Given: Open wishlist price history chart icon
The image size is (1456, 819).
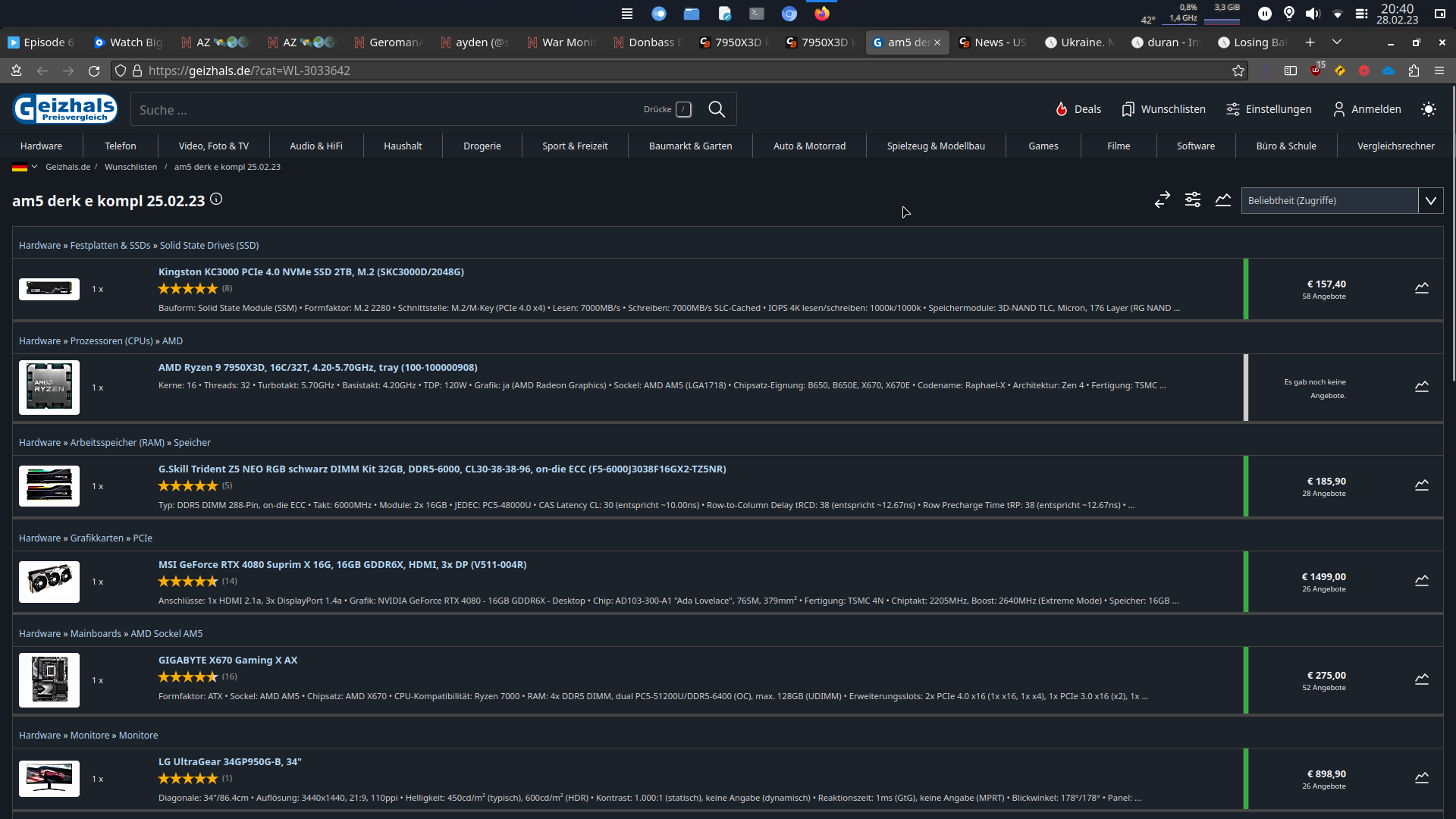Looking at the screenshot, I should (1223, 200).
